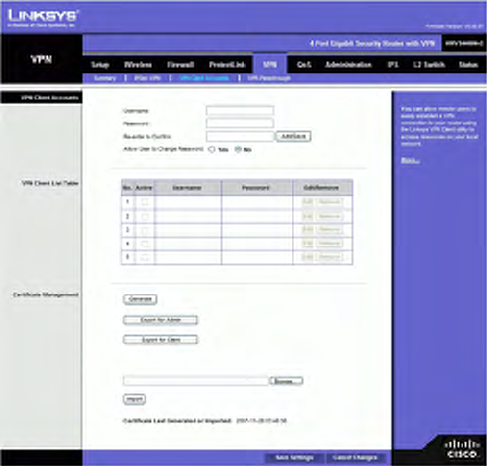Click Remove button in row 5
The width and height of the screenshot is (487, 466).
click(x=329, y=257)
